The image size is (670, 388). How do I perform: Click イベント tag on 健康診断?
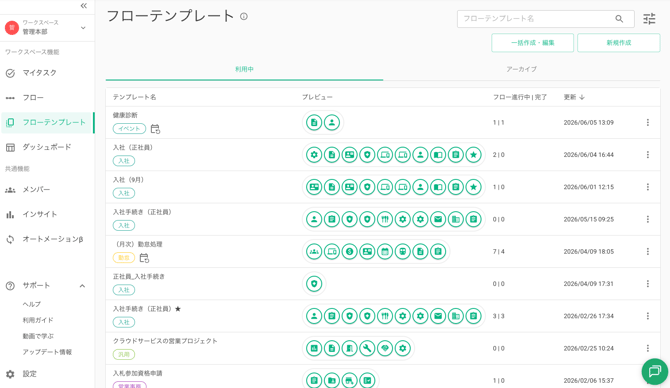point(129,129)
